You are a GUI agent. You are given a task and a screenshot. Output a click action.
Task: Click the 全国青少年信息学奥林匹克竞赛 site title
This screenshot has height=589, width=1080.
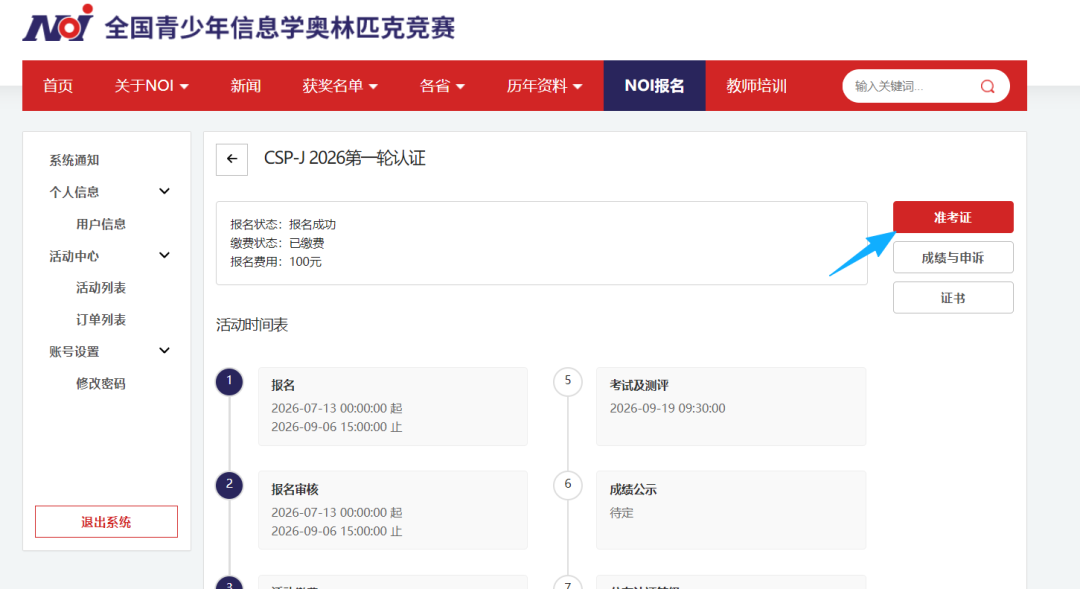point(280,28)
